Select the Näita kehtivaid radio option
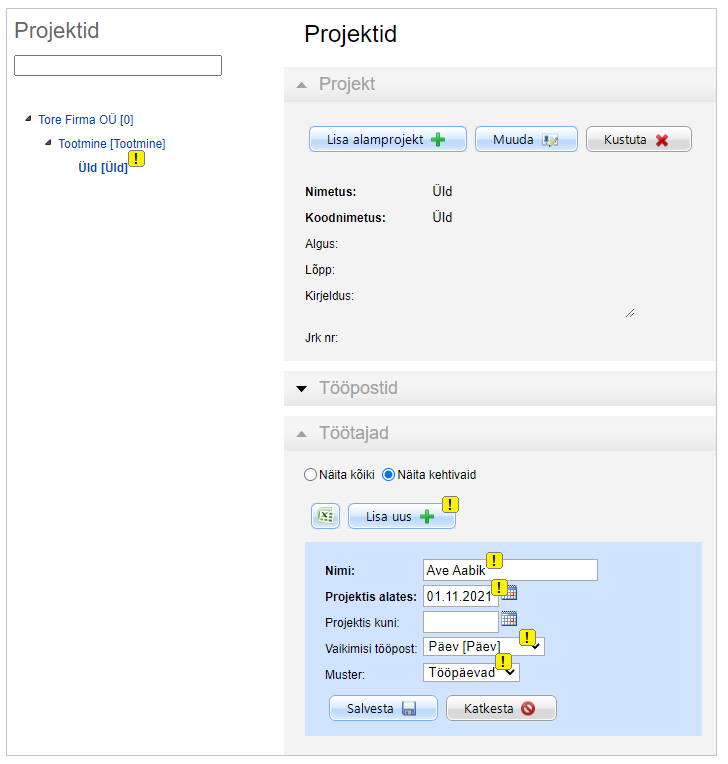 [x=389, y=474]
